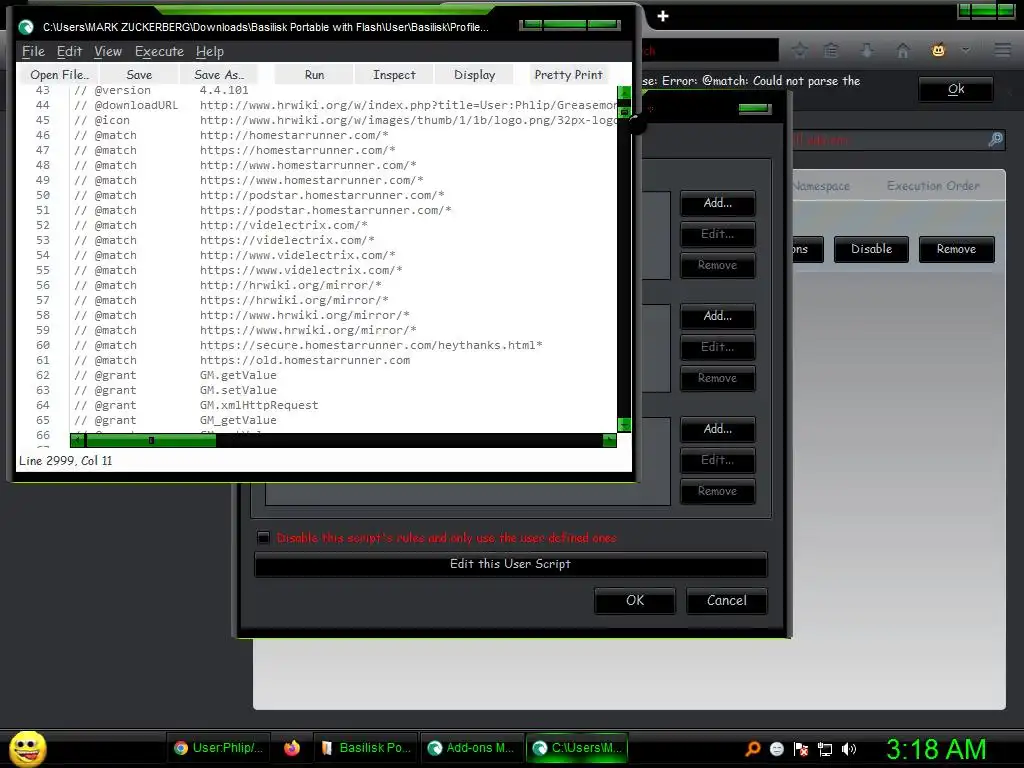Click the Display toolbar button
Viewport: 1024px width, 768px height.
coord(474,74)
